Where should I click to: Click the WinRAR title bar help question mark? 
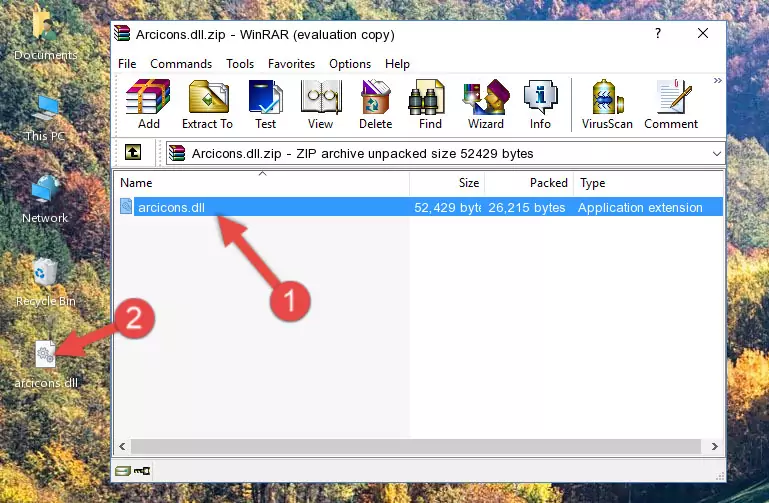[x=658, y=33]
